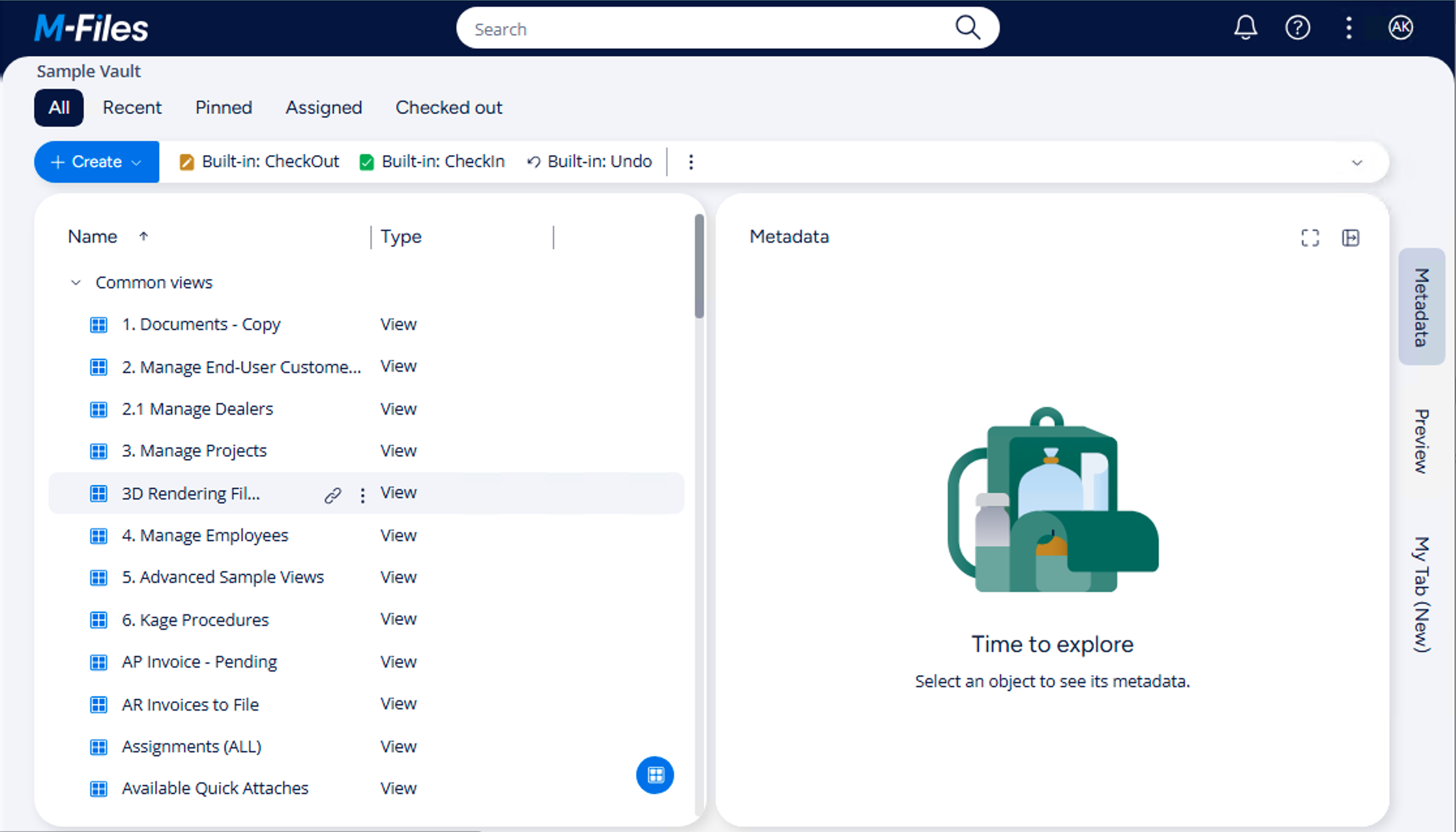The image size is (1456, 832).
Task: Sort by the Name column header
Action: click(93, 237)
